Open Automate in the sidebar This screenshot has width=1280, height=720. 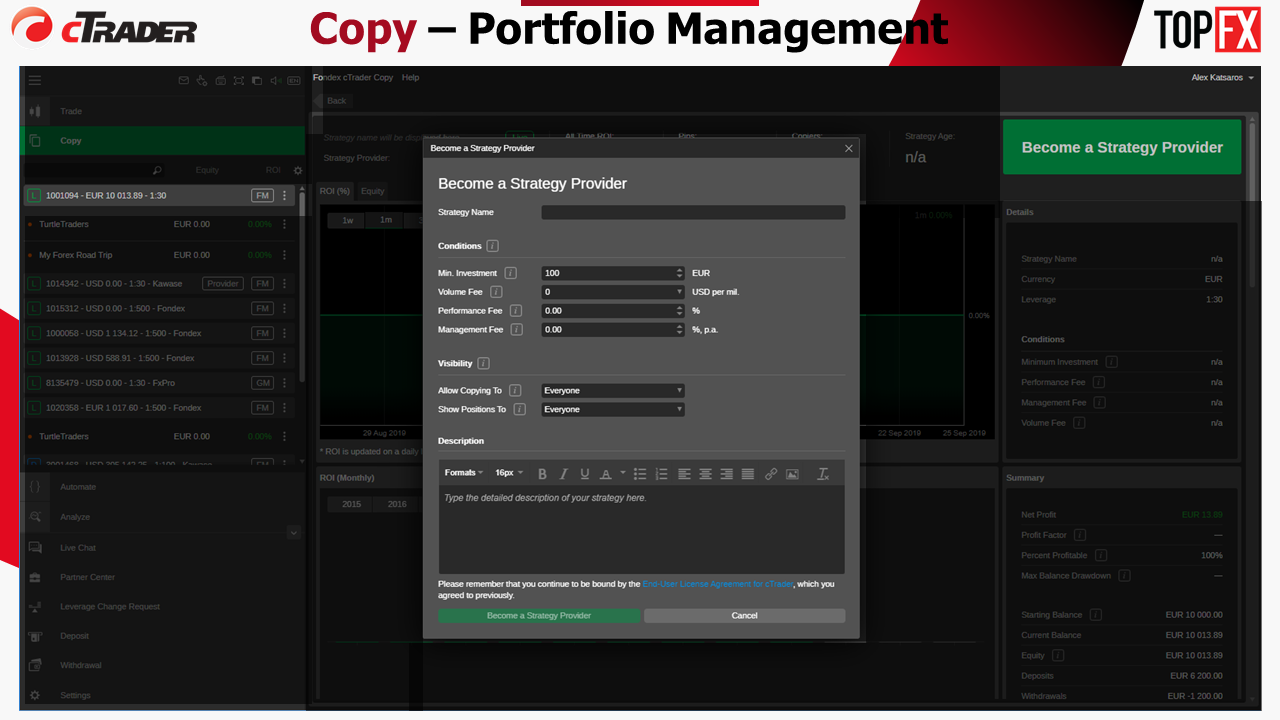163,487
